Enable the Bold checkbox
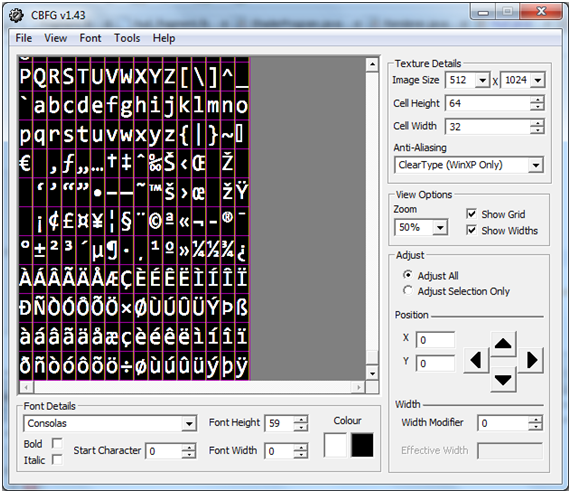The height and width of the screenshot is (493, 571). click(57, 443)
